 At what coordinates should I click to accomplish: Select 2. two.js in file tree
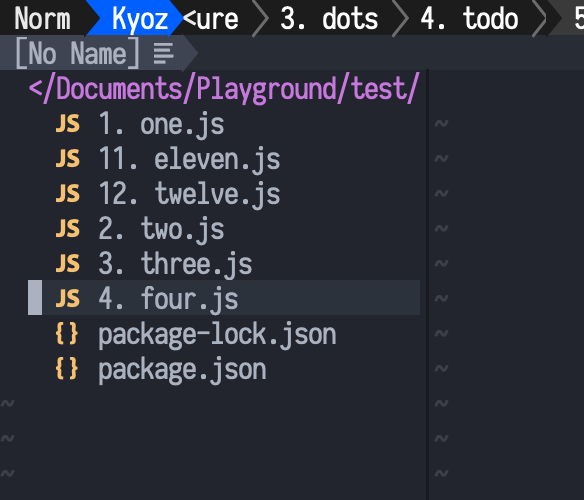(161, 229)
